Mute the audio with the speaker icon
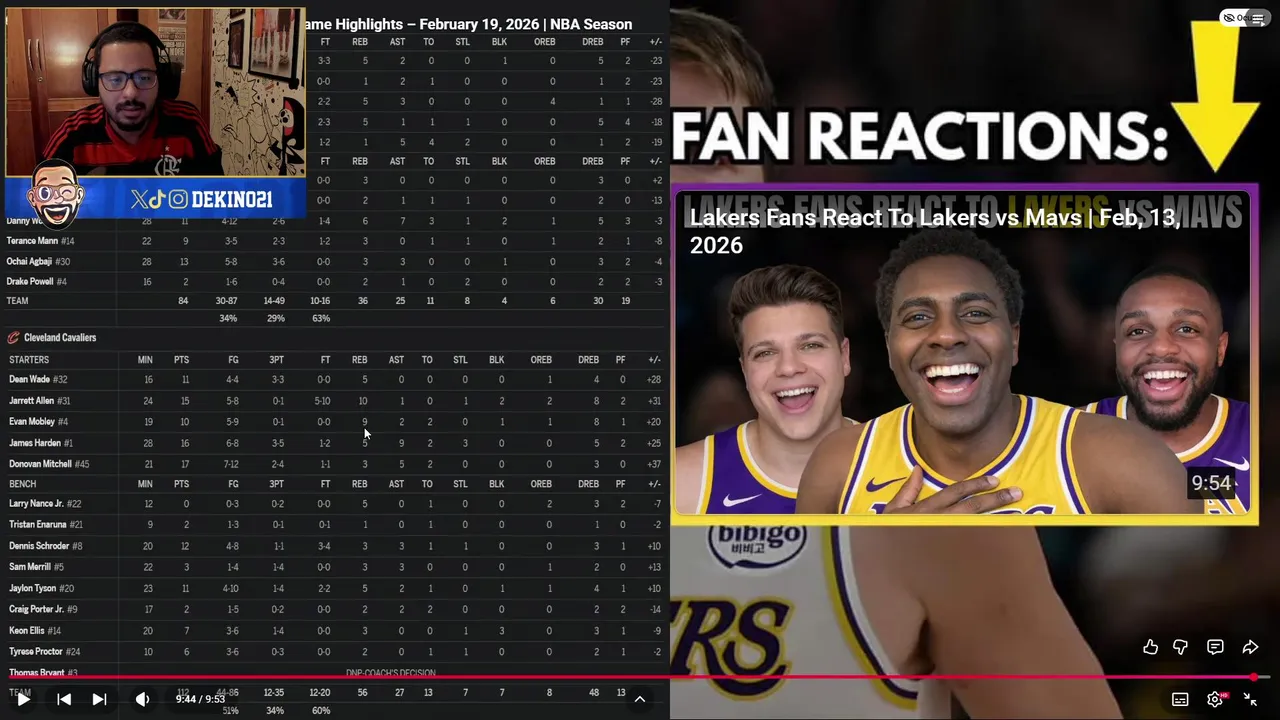1280x720 pixels. pos(142,699)
